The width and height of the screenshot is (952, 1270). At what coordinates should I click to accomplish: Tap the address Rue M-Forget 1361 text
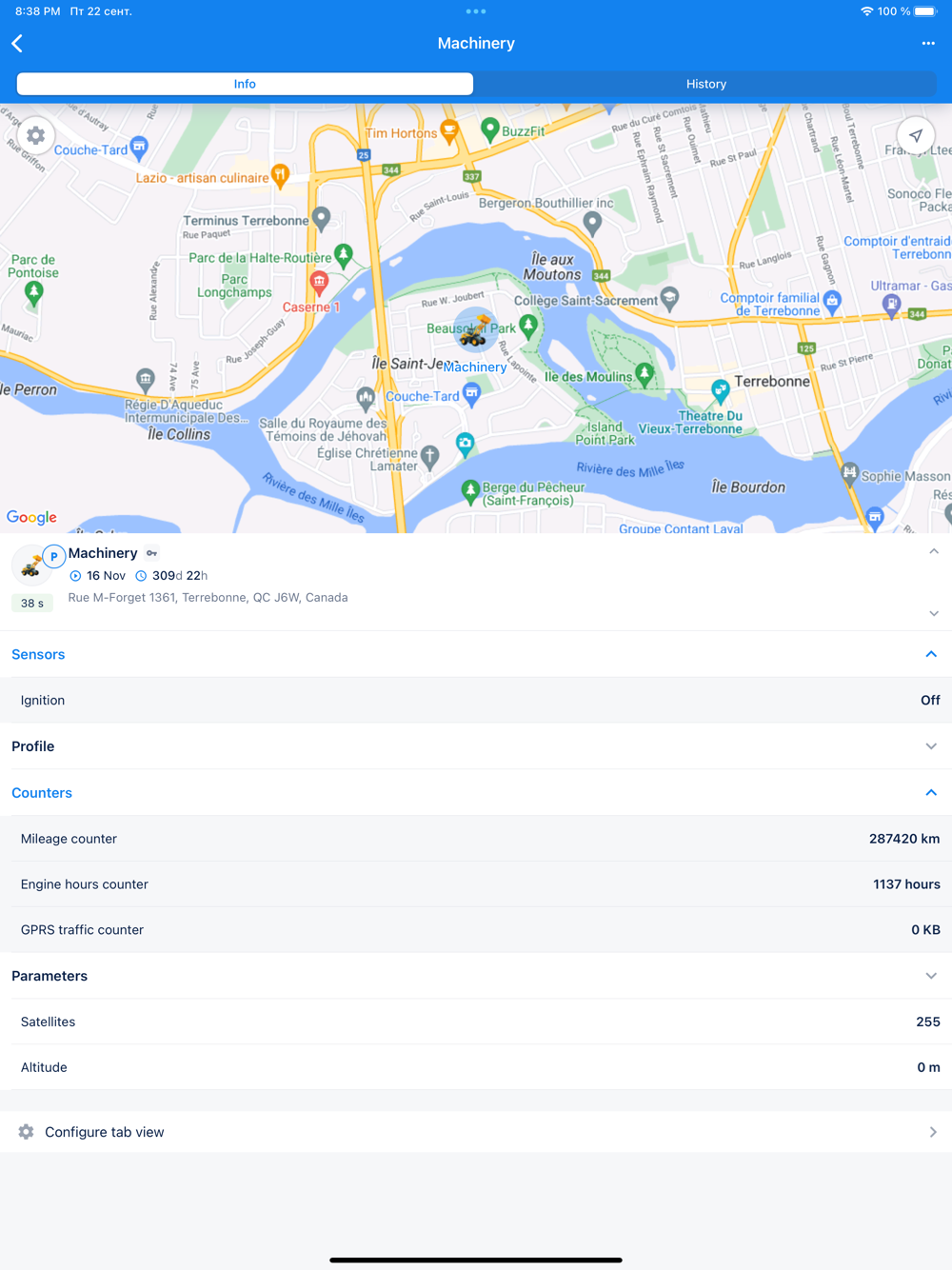[208, 598]
